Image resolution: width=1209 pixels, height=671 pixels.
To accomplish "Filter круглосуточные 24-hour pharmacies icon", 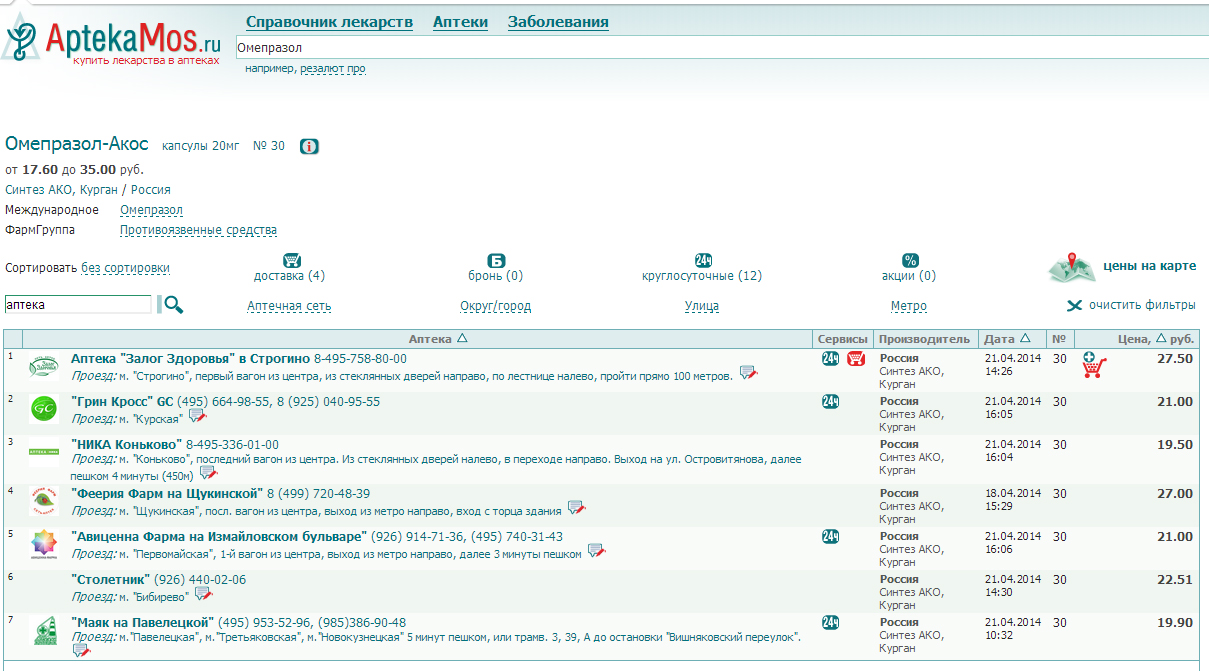I will click(703, 260).
